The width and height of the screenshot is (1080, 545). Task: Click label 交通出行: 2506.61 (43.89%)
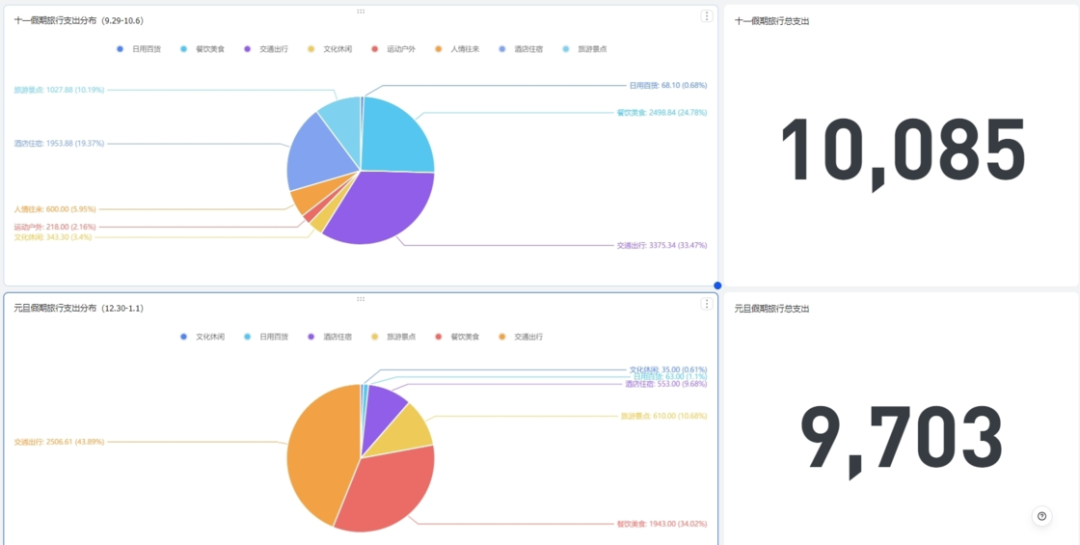59,442
